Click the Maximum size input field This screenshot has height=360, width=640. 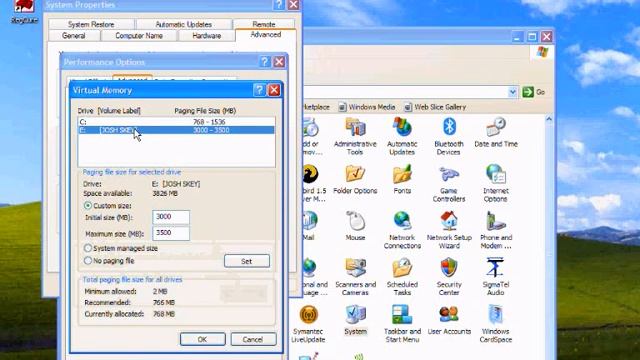(x=171, y=233)
